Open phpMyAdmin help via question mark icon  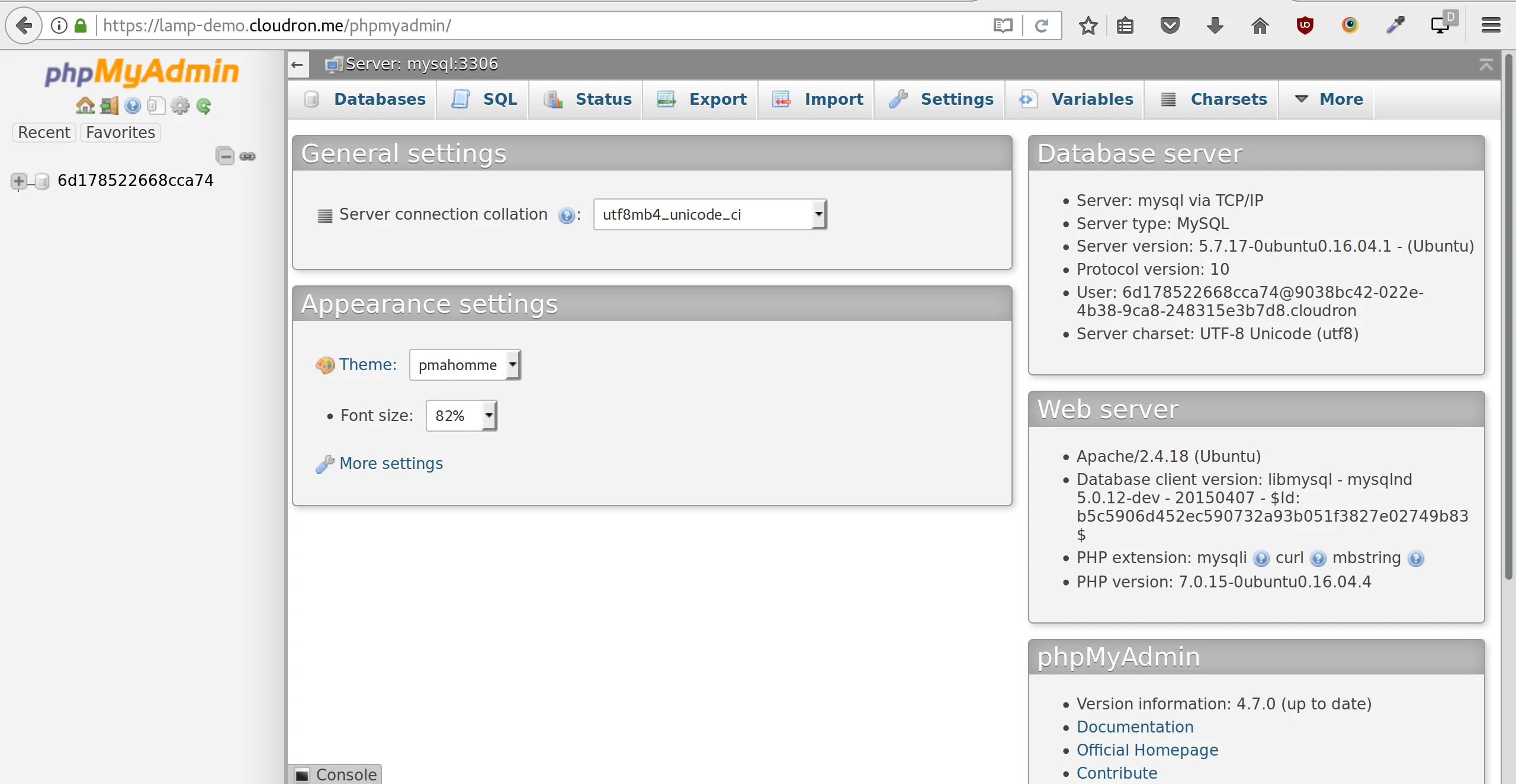133,105
